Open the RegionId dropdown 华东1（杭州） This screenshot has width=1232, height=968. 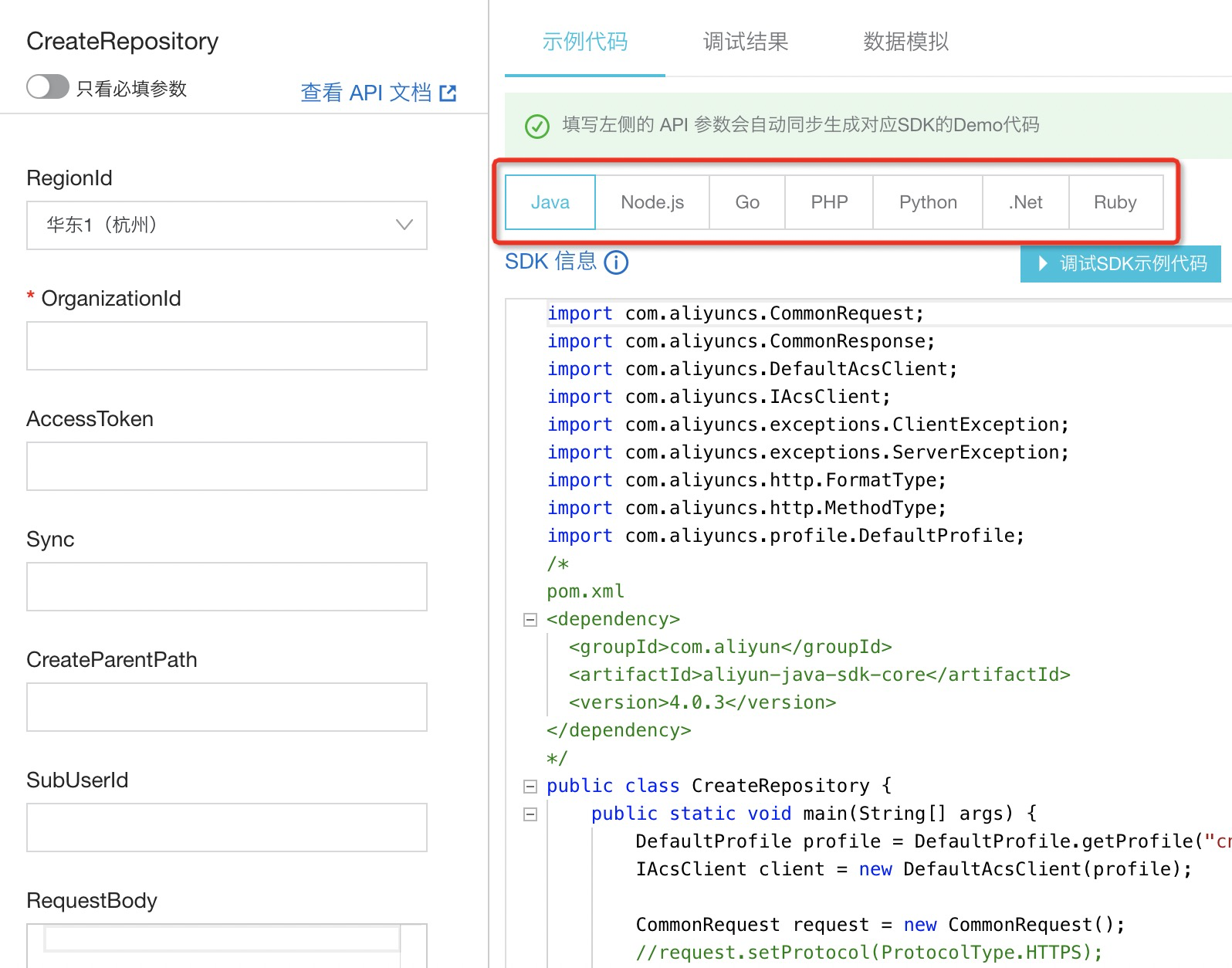pyautogui.click(x=227, y=225)
